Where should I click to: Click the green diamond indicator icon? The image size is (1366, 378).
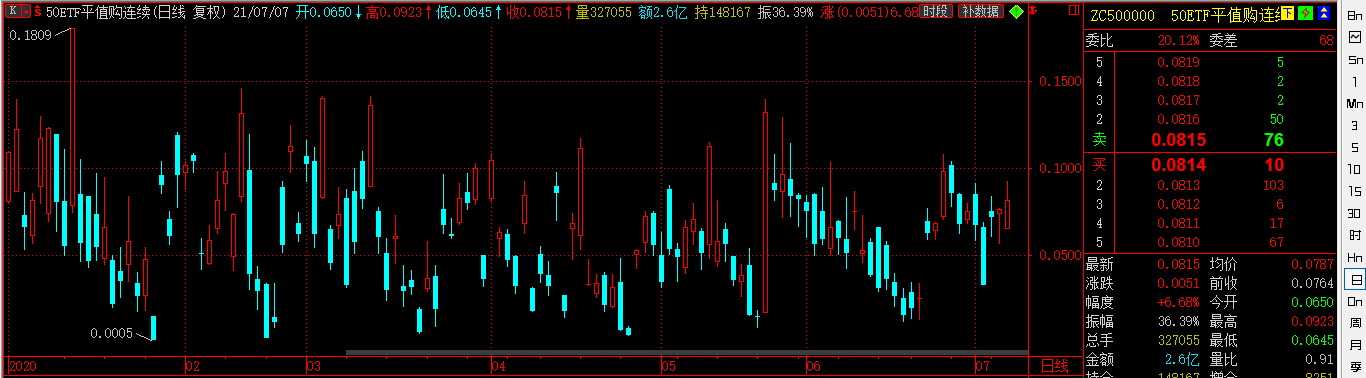click(x=1015, y=12)
